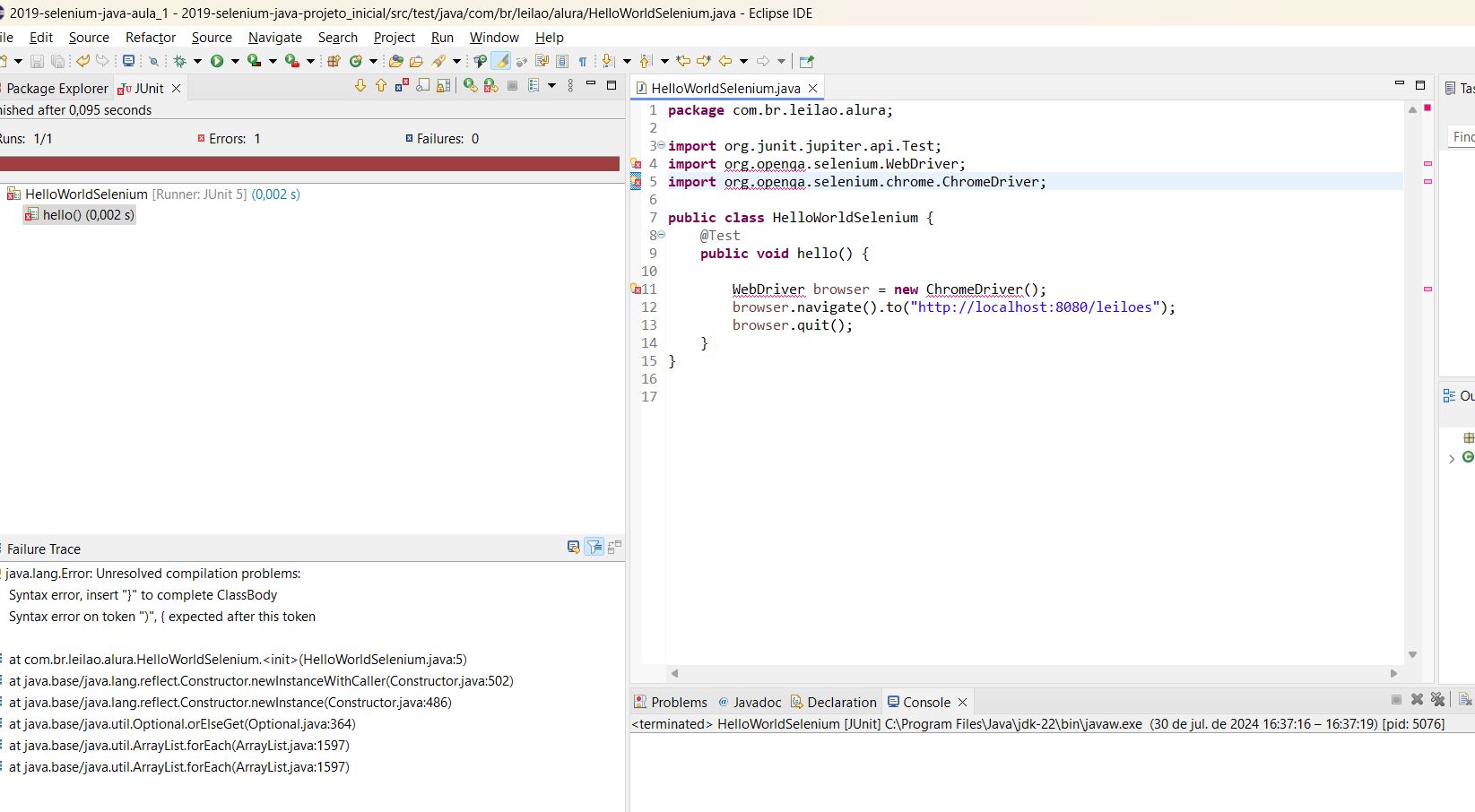This screenshot has width=1475, height=812.
Task: Open the Window menu
Action: click(494, 38)
